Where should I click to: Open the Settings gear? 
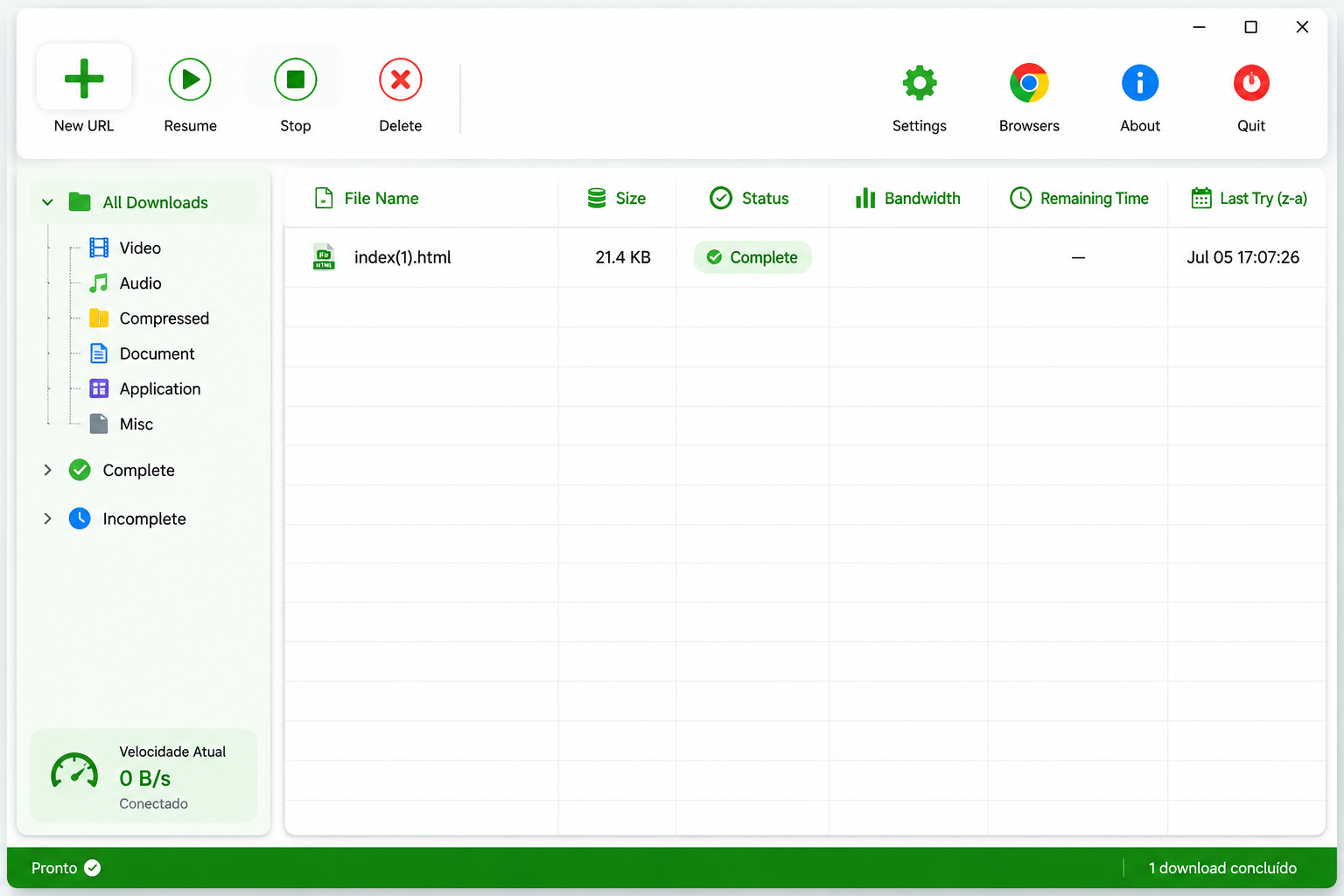pyautogui.click(x=920, y=83)
